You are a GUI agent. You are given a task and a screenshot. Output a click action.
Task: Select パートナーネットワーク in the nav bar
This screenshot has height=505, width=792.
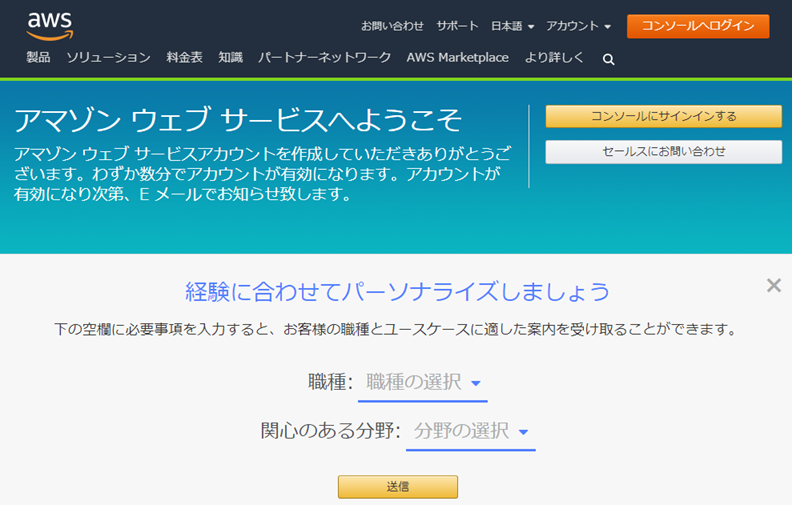(x=324, y=58)
